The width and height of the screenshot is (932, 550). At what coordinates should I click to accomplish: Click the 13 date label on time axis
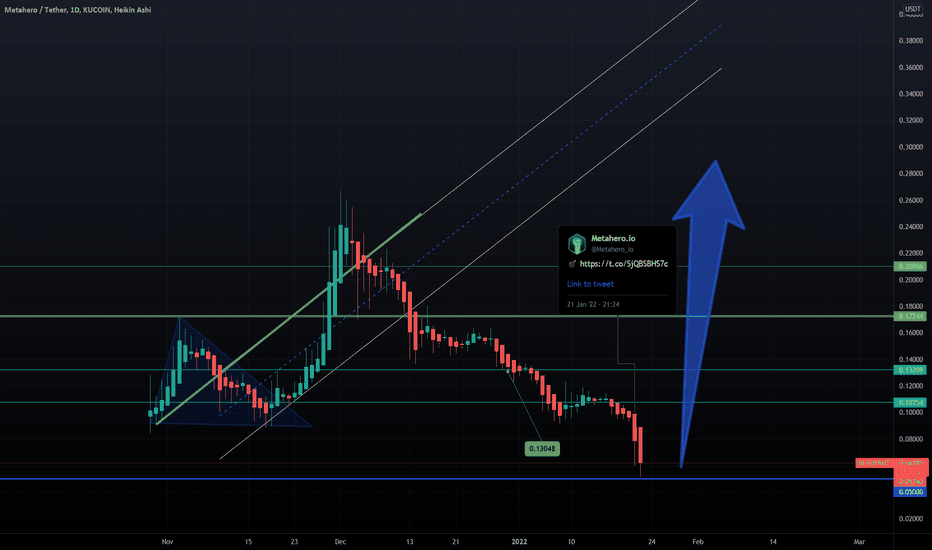coord(410,542)
